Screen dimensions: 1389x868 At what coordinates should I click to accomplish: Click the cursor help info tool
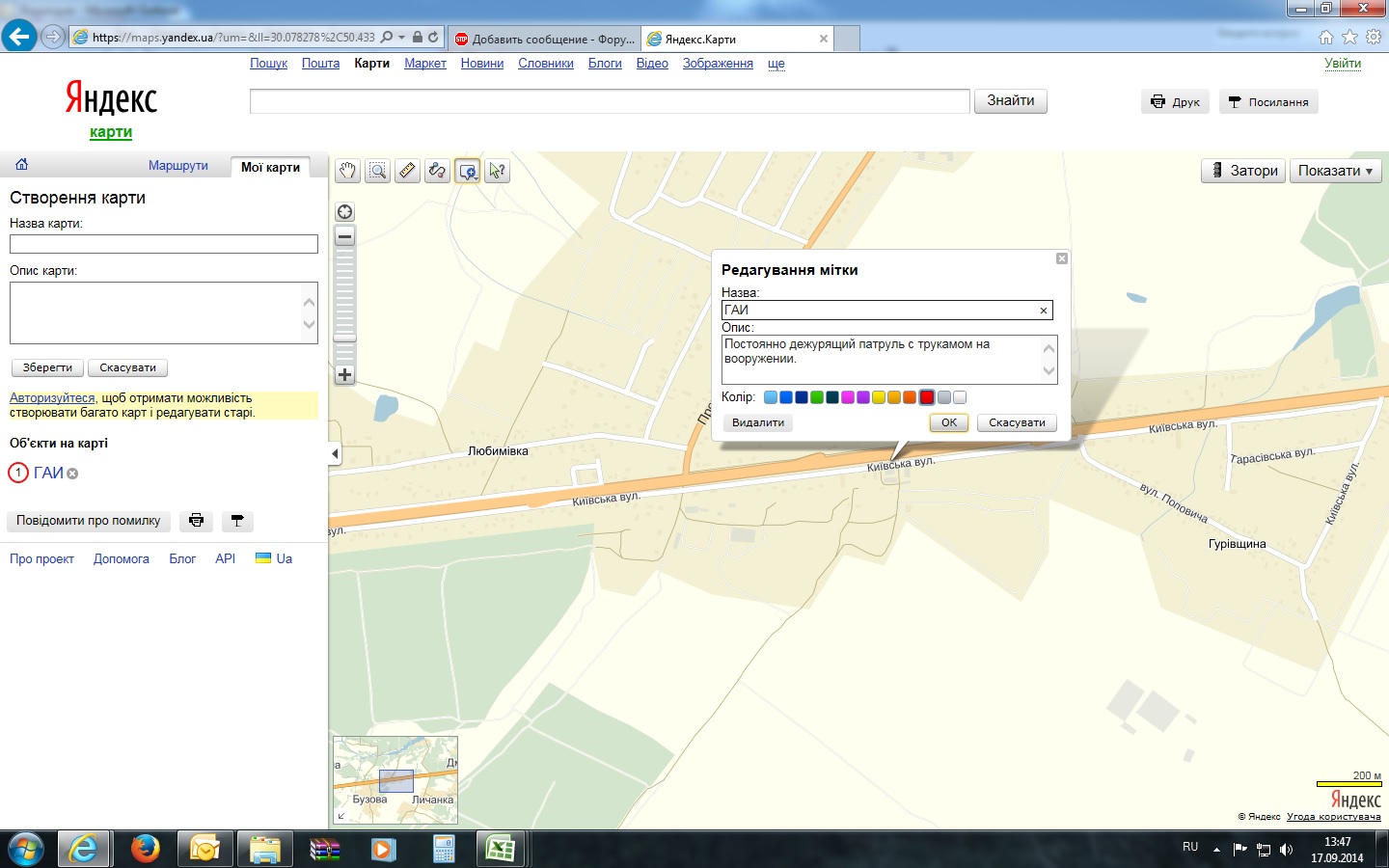[x=497, y=171]
